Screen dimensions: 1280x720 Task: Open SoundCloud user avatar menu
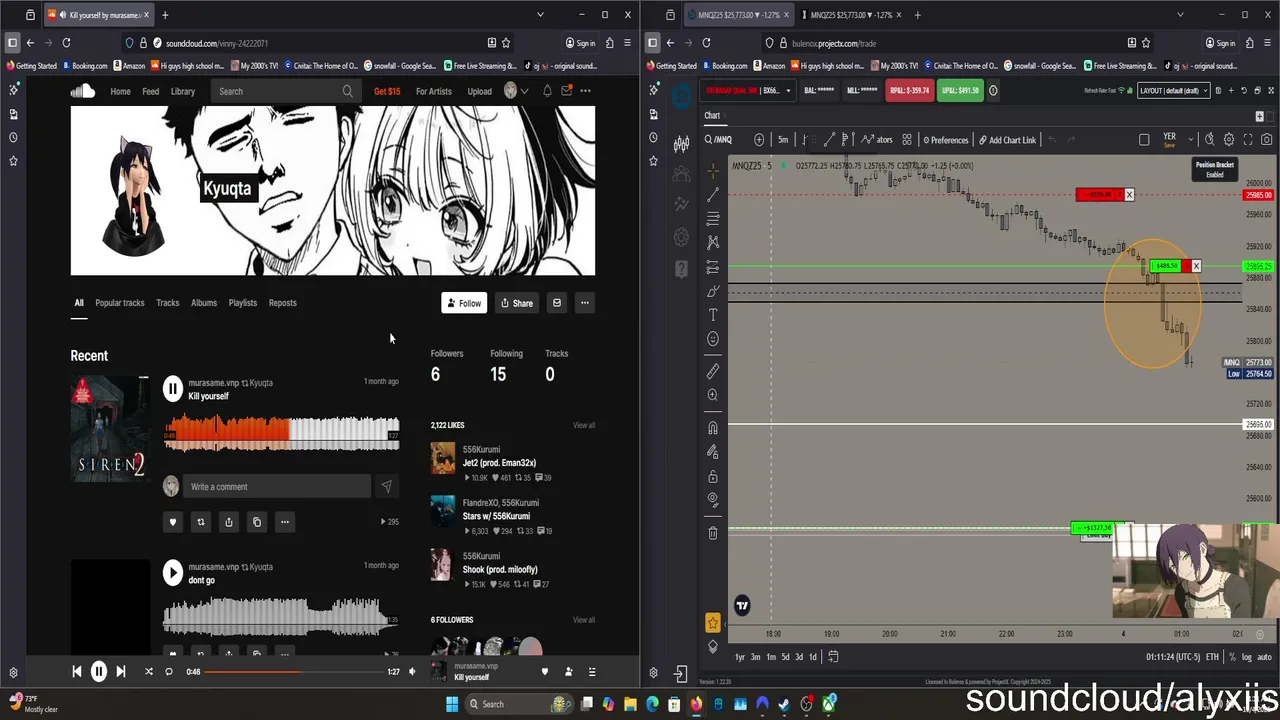pos(514,91)
